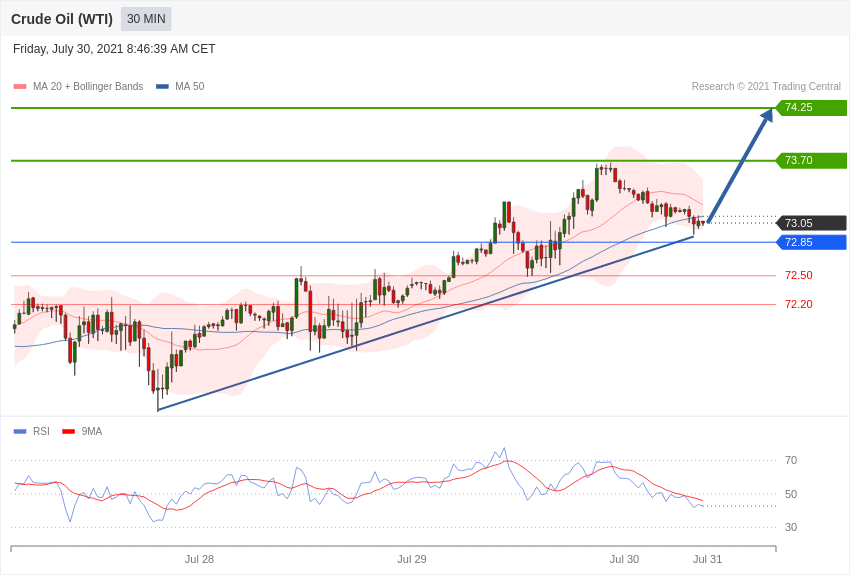The width and height of the screenshot is (850, 576).
Task: Click the MA 50 legend label
Action: click(190, 87)
